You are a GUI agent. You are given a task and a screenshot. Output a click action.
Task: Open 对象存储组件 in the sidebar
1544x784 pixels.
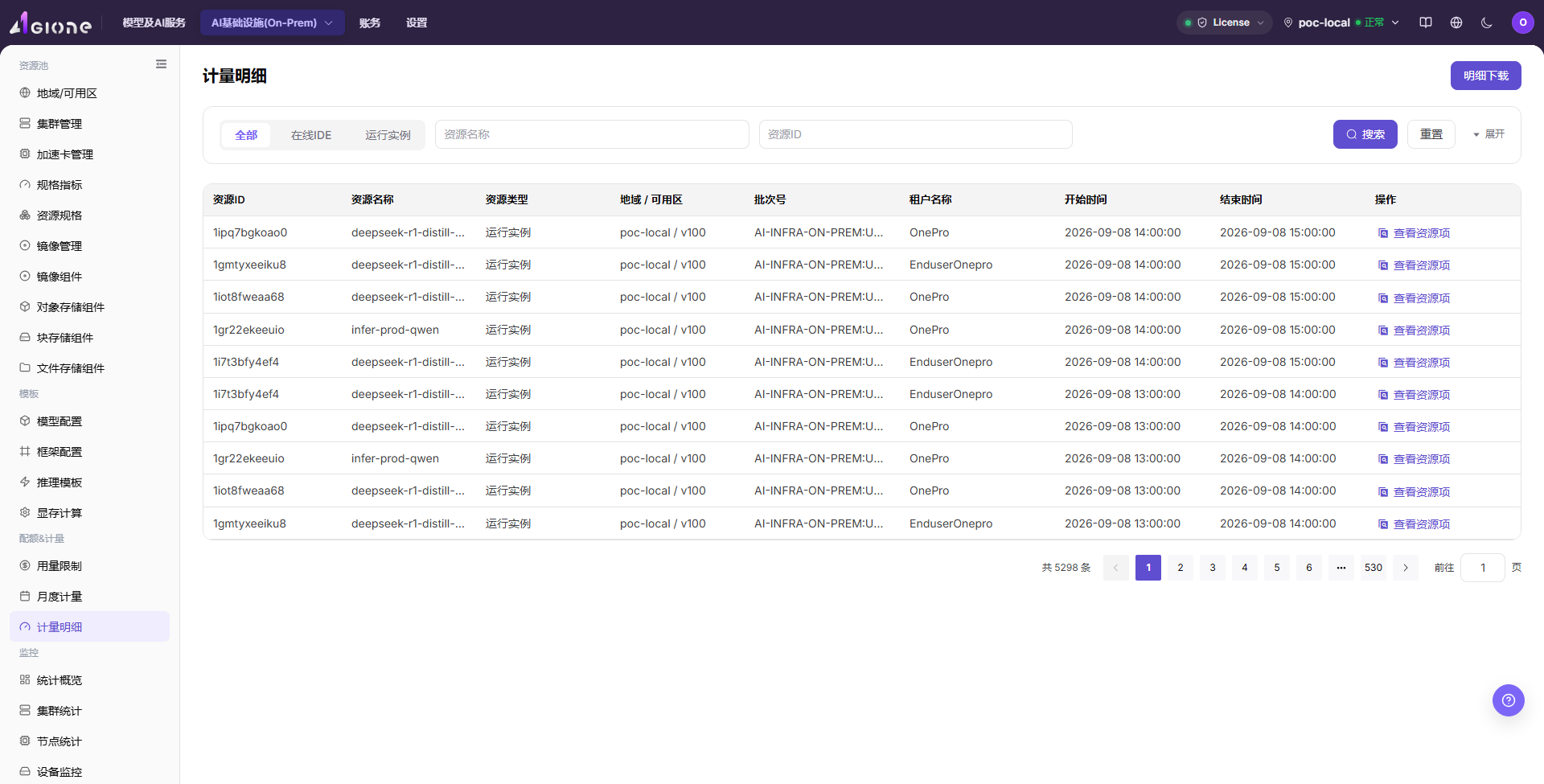(x=89, y=307)
